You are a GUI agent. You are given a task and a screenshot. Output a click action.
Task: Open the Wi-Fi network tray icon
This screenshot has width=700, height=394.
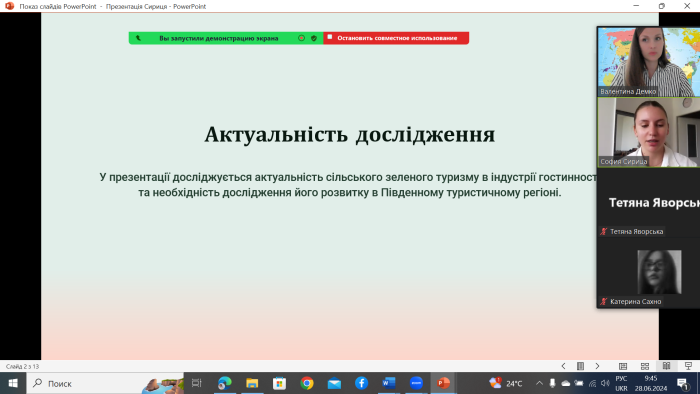[592, 383]
